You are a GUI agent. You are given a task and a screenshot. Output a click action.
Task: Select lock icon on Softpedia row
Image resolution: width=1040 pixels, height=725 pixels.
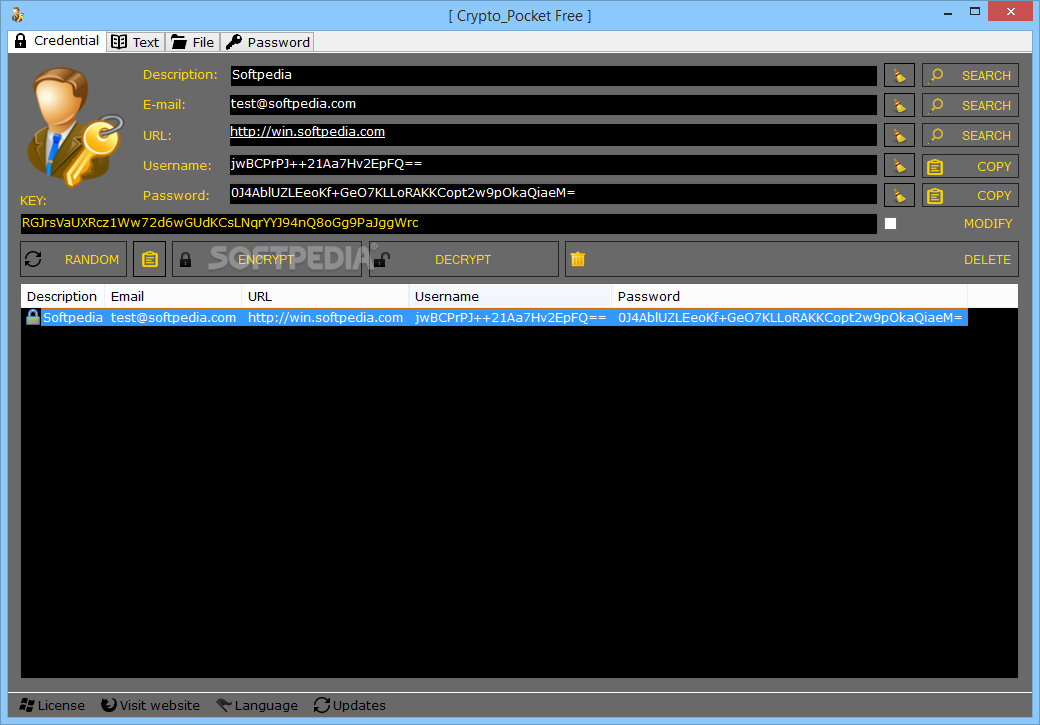32,317
